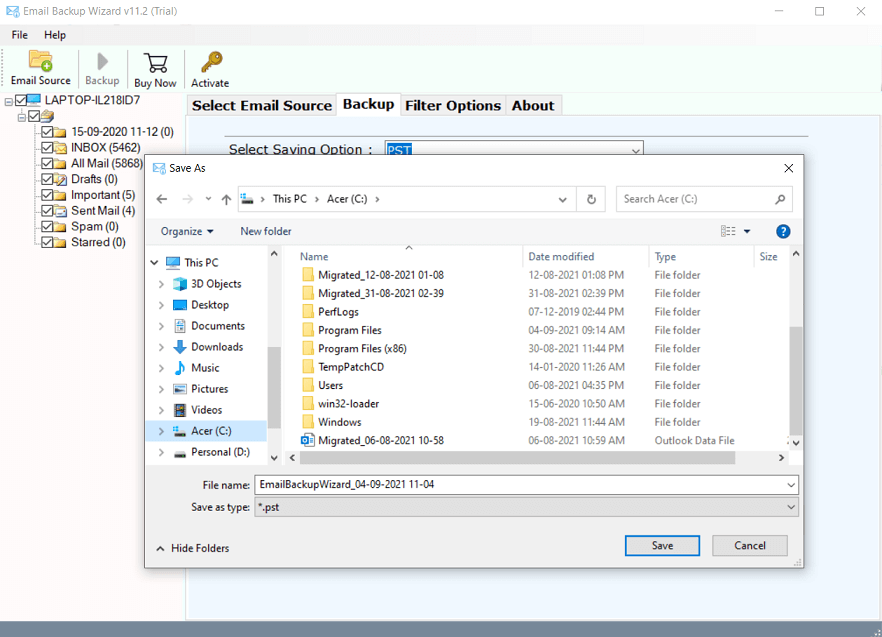Open the address bar history dropdown

pyautogui.click(x=562, y=199)
